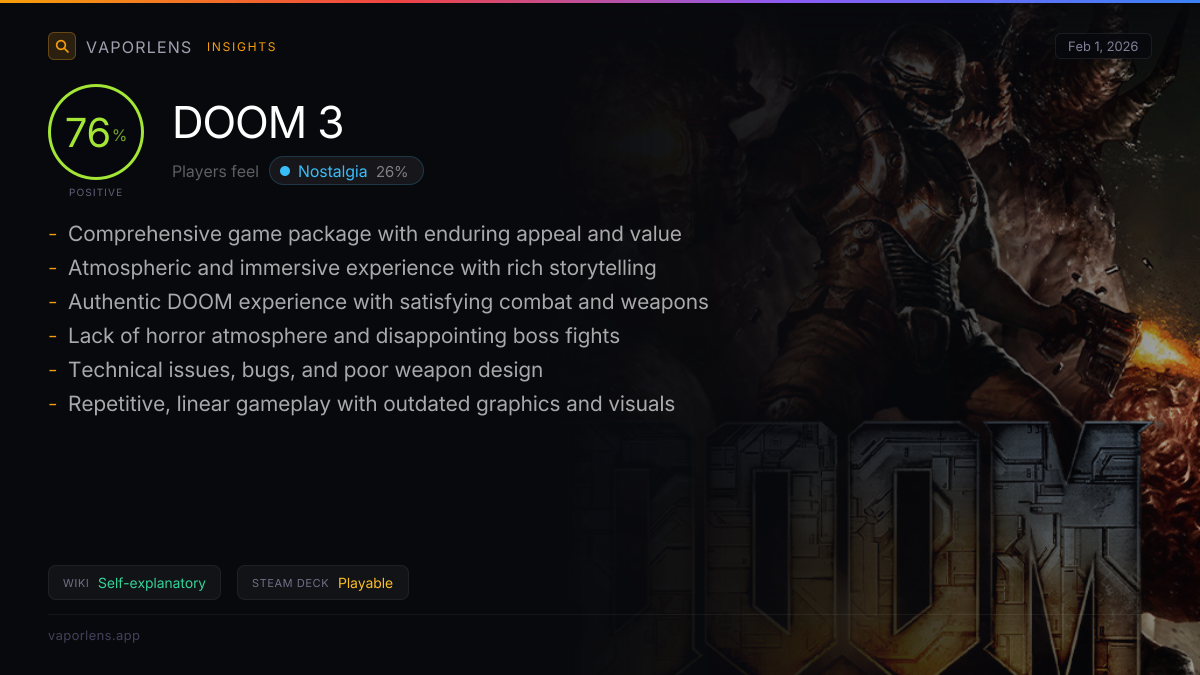Click the blue Nostalgia dot indicator
The image size is (1200, 675).
pyautogui.click(x=285, y=172)
